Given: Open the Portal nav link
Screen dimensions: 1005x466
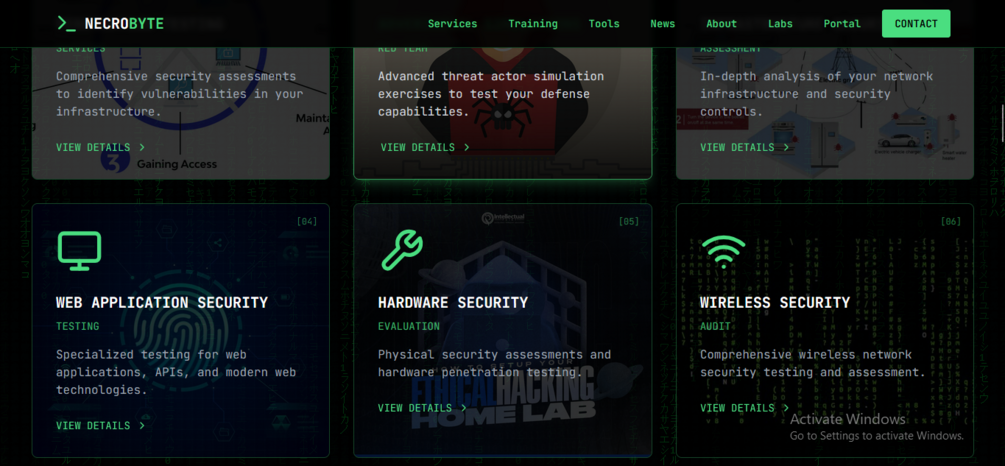Looking at the screenshot, I should click(842, 24).
